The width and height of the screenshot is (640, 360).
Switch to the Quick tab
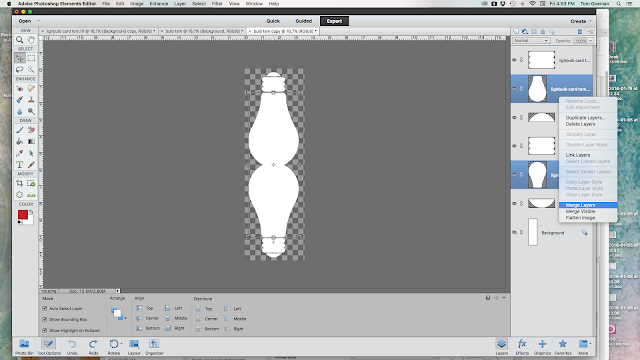(x=273, y=21)
